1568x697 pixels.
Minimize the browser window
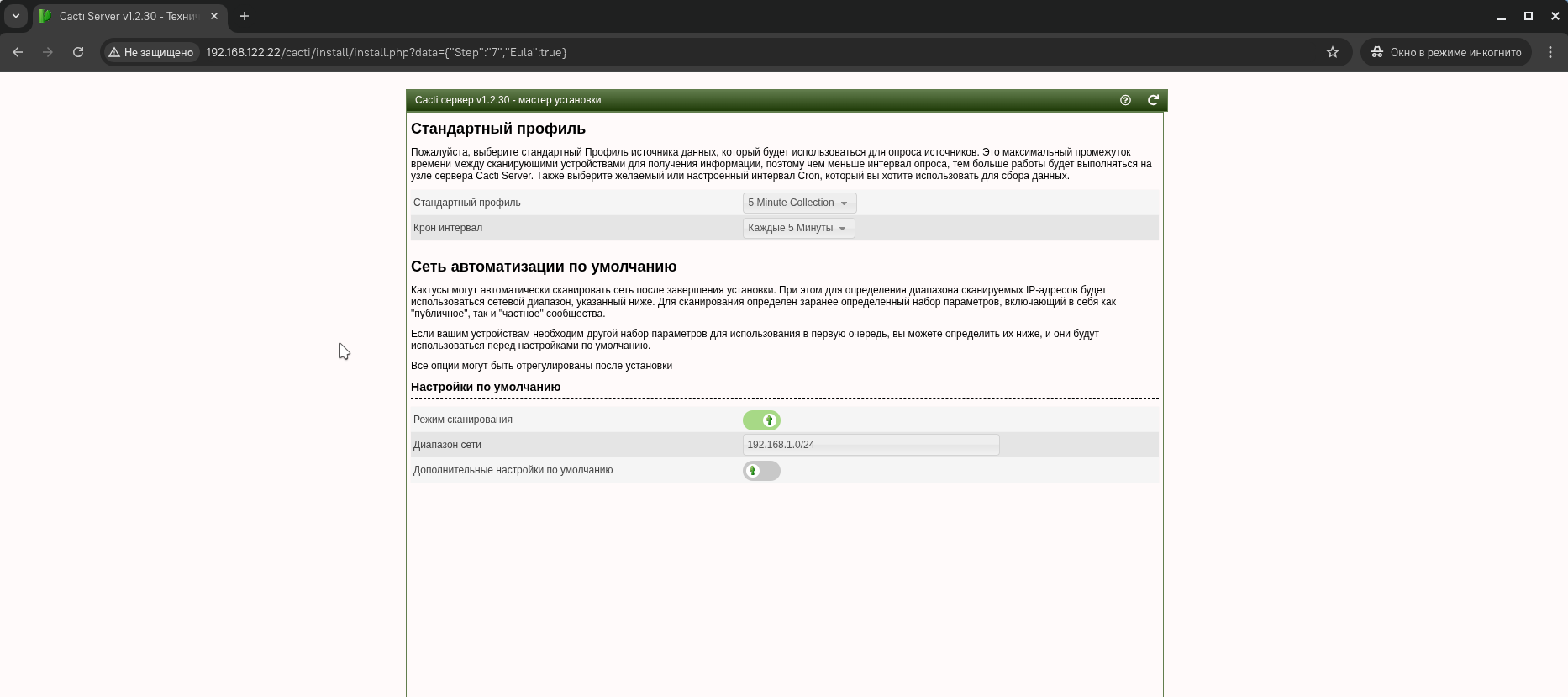point(1502,16)
